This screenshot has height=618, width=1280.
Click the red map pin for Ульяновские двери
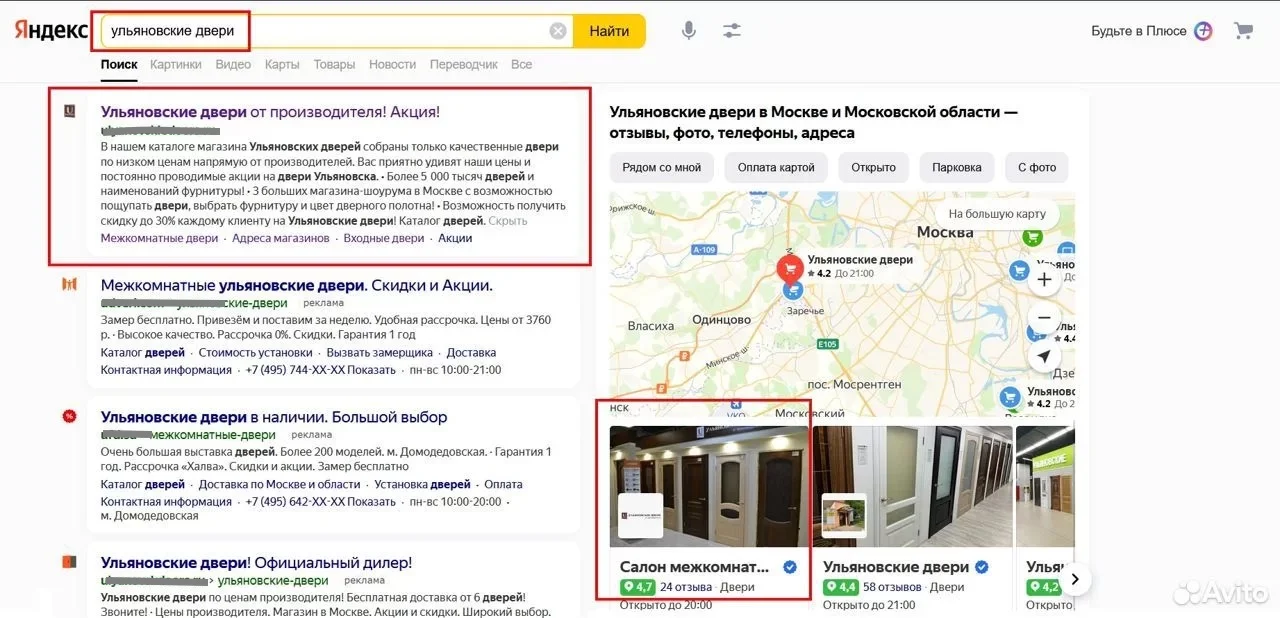coord(790,267)
